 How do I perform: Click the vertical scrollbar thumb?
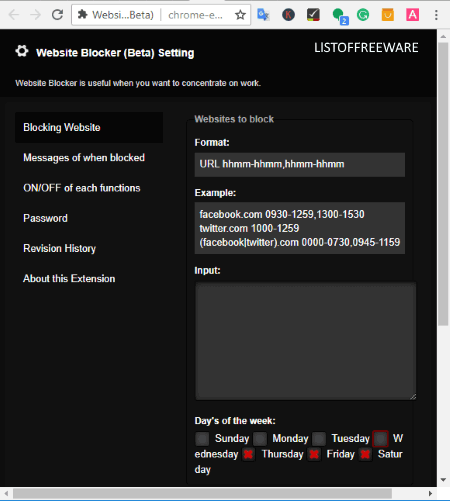click(x=443, y=184)
